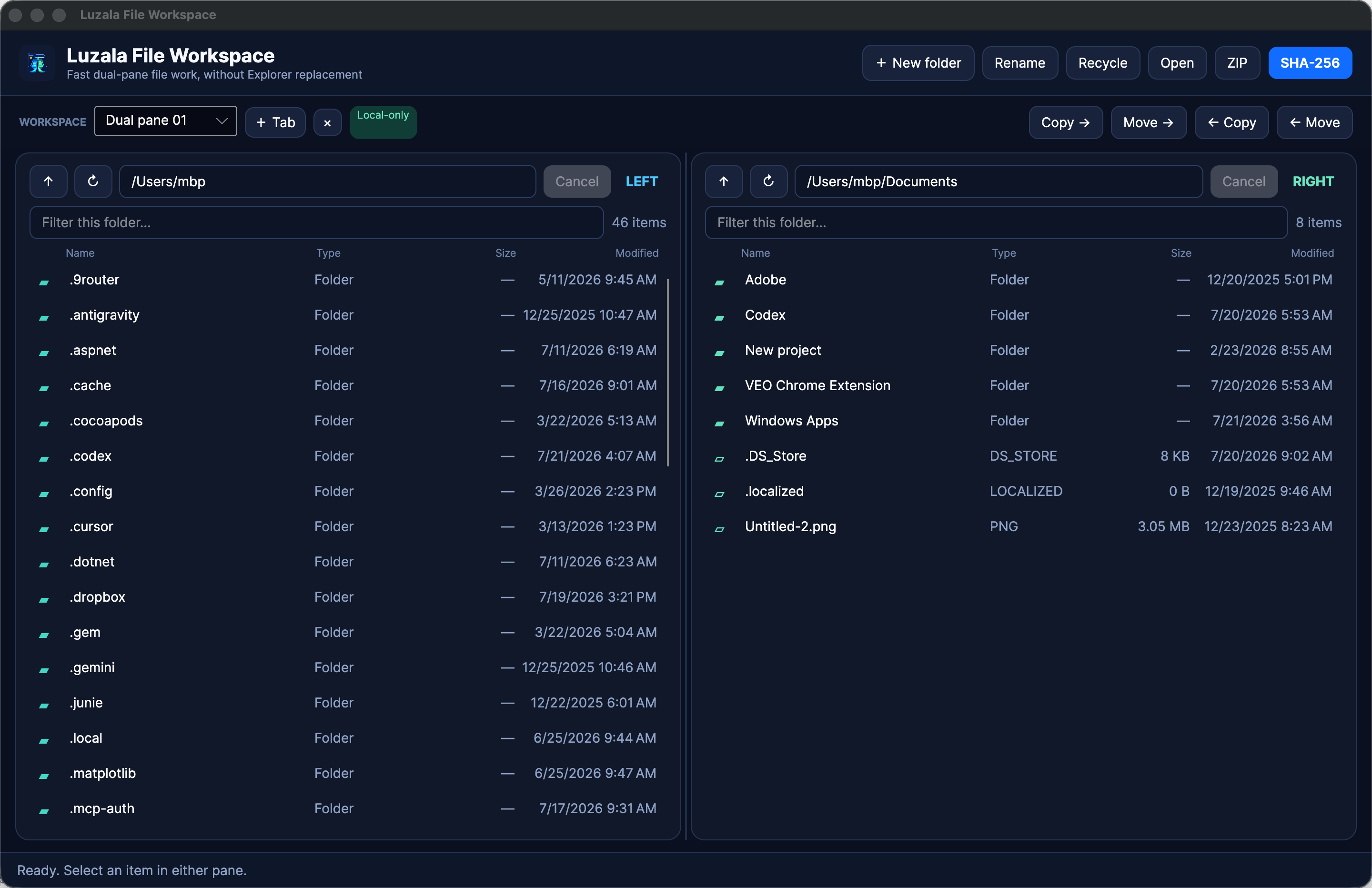Select the .junie folder row
This screenshot has height=888, width=1372.
click(x=348, y=702)
